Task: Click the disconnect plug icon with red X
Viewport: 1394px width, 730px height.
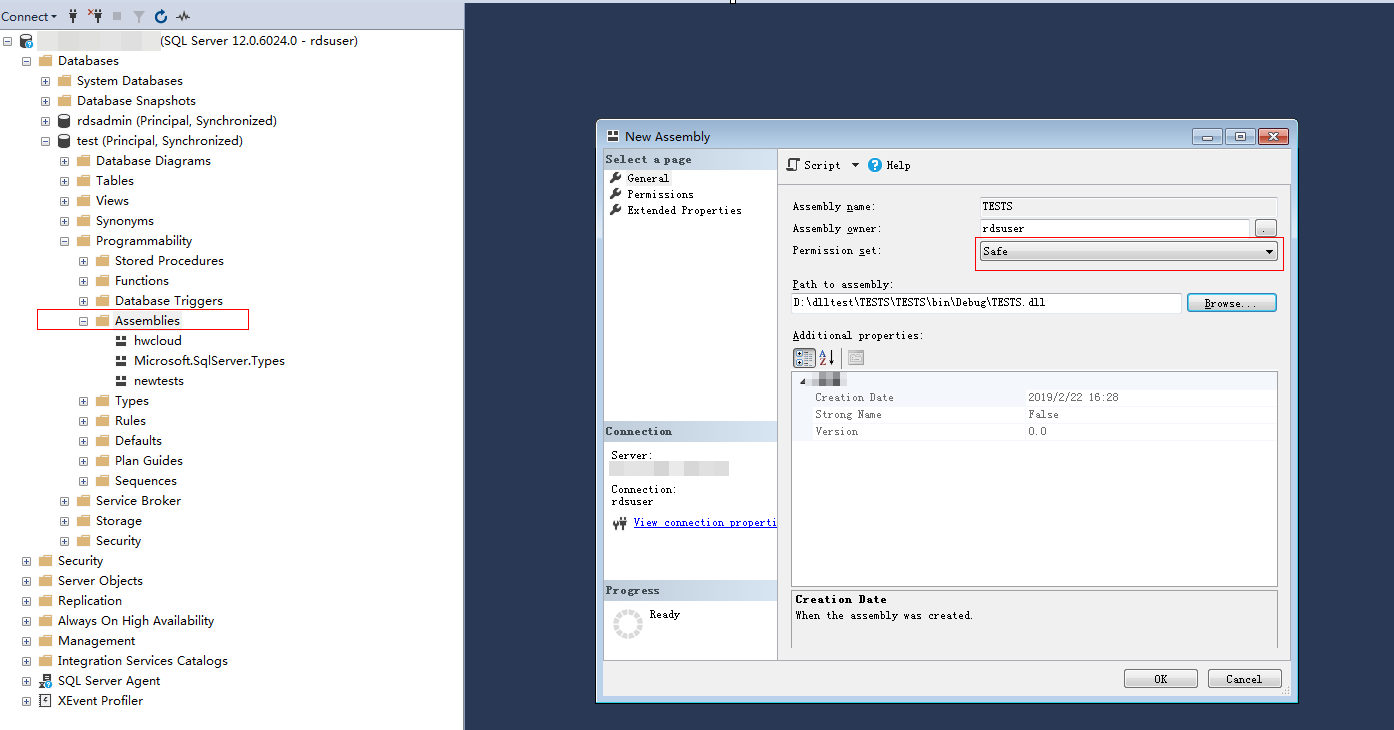Action: click(95, 16)
